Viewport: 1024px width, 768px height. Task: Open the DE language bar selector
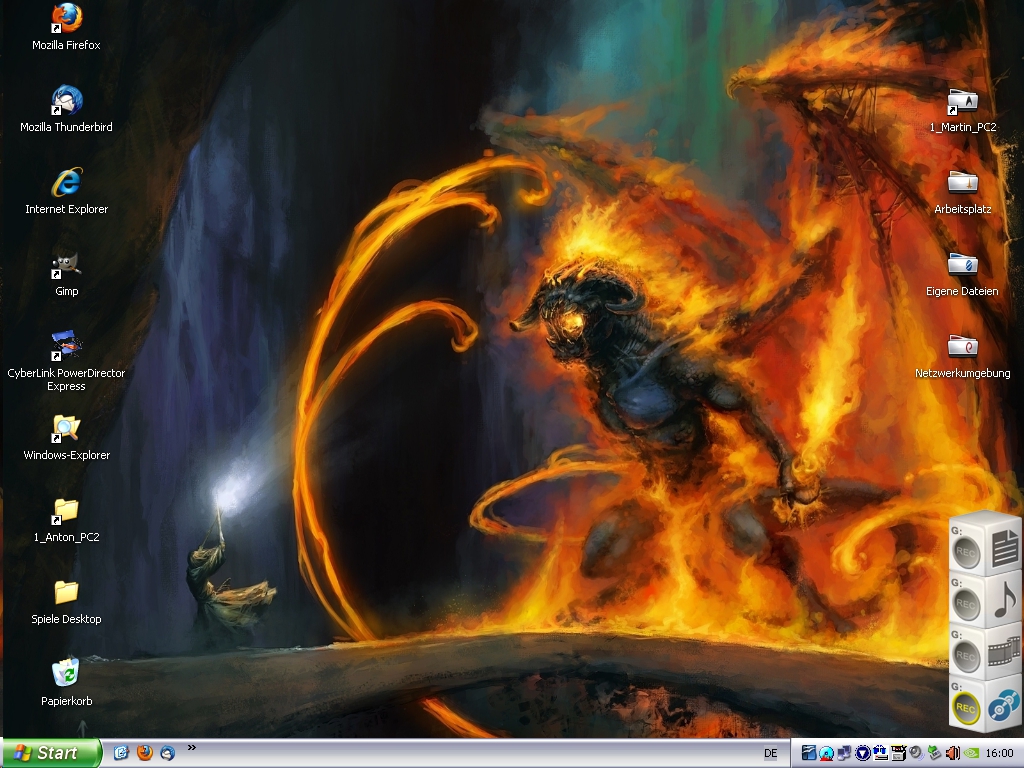coord(770,753)
